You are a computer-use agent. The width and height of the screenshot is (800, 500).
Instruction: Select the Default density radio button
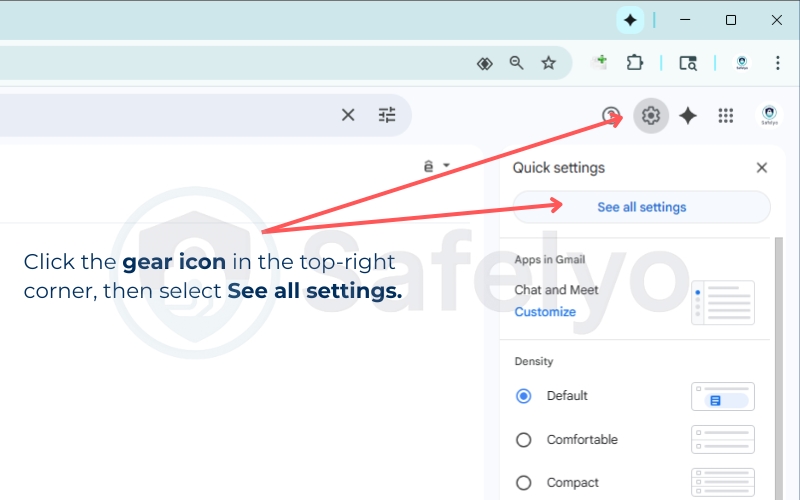[x=523, y=396]
